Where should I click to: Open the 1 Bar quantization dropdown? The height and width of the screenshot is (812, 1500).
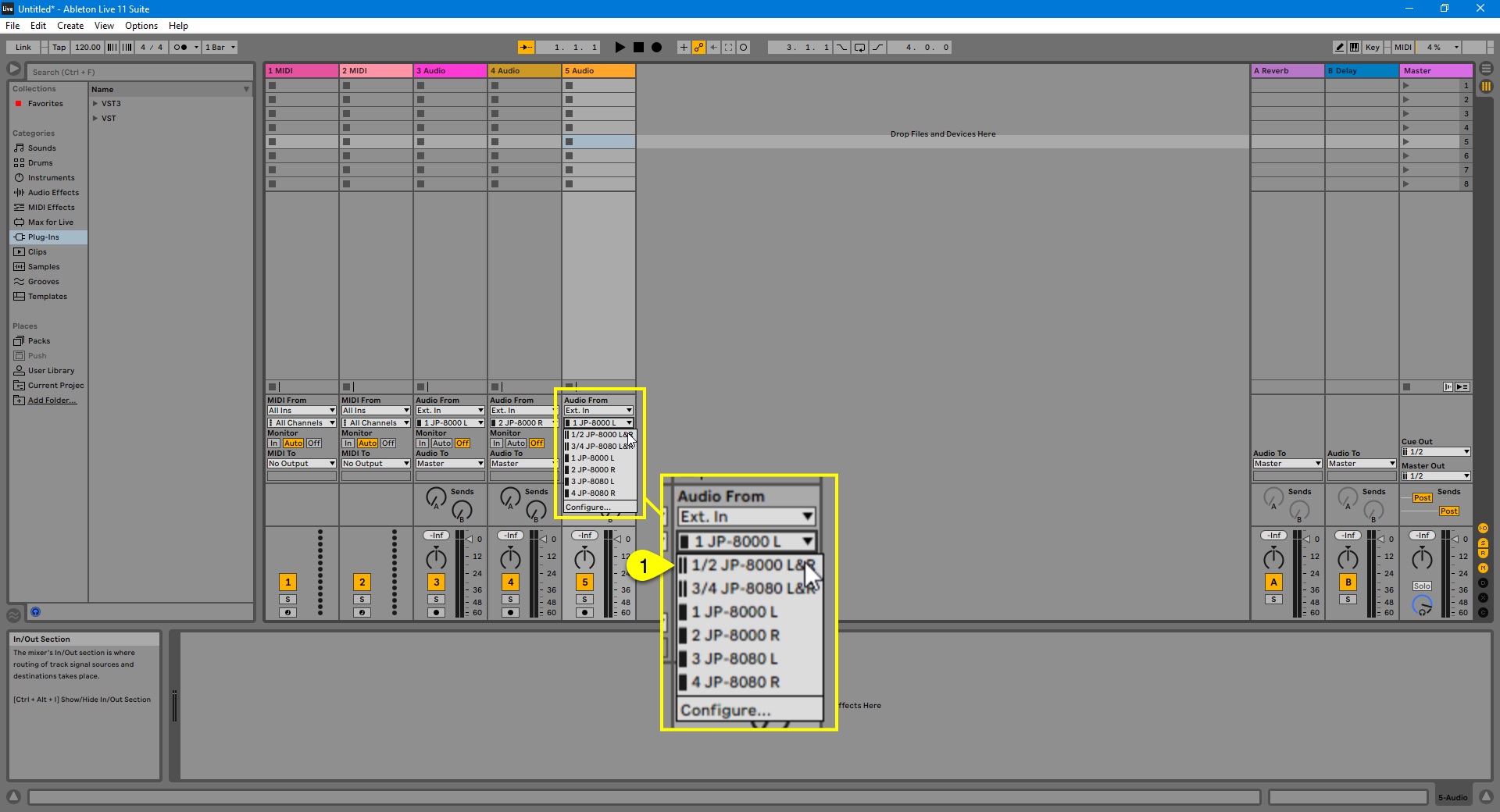pos(220,48)
